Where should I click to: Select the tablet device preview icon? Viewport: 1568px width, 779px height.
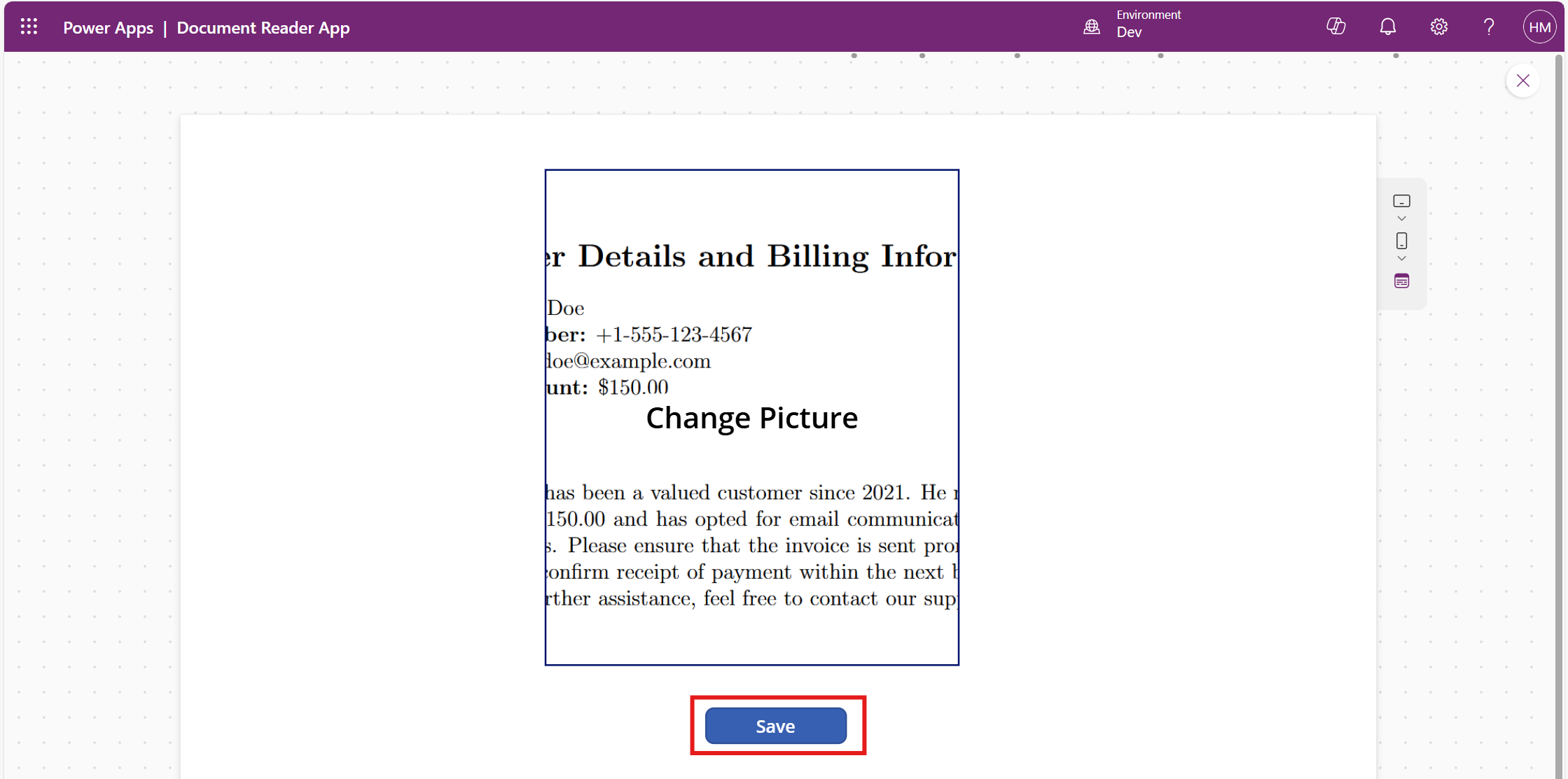[x=1401, y=202]
